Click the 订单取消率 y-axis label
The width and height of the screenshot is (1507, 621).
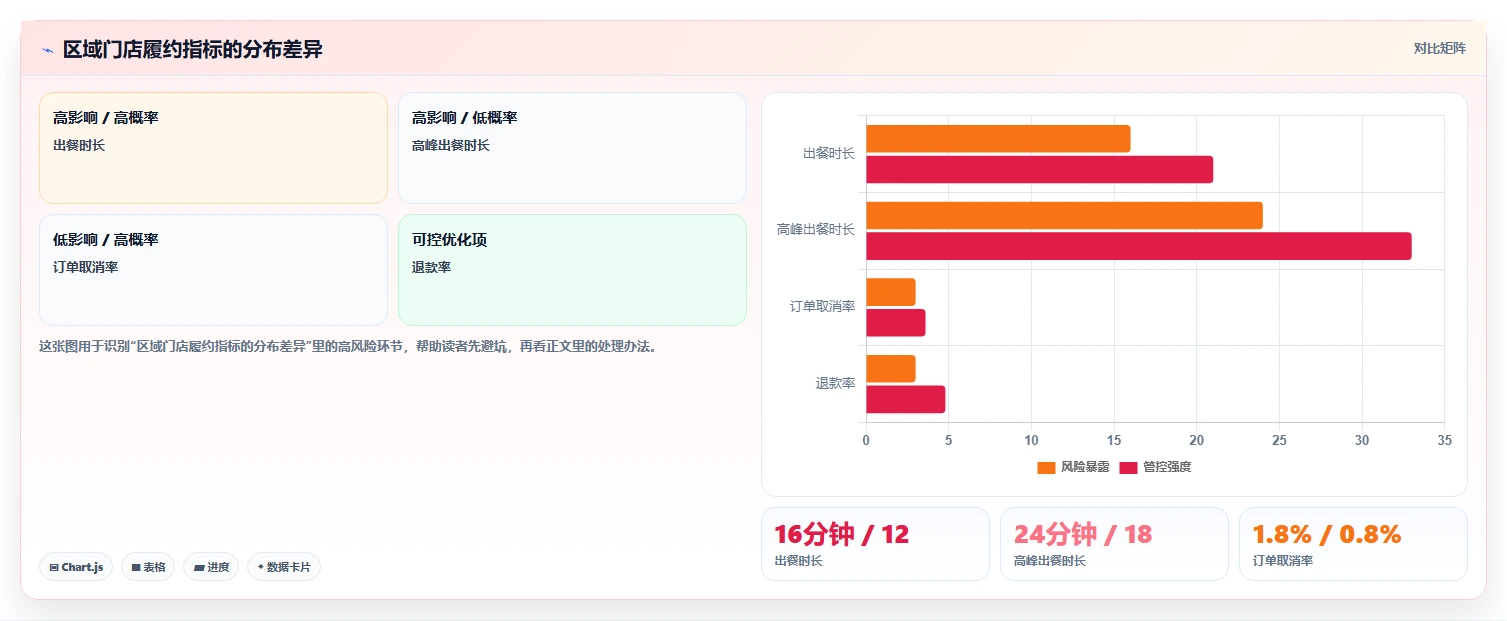coord(822,307)
